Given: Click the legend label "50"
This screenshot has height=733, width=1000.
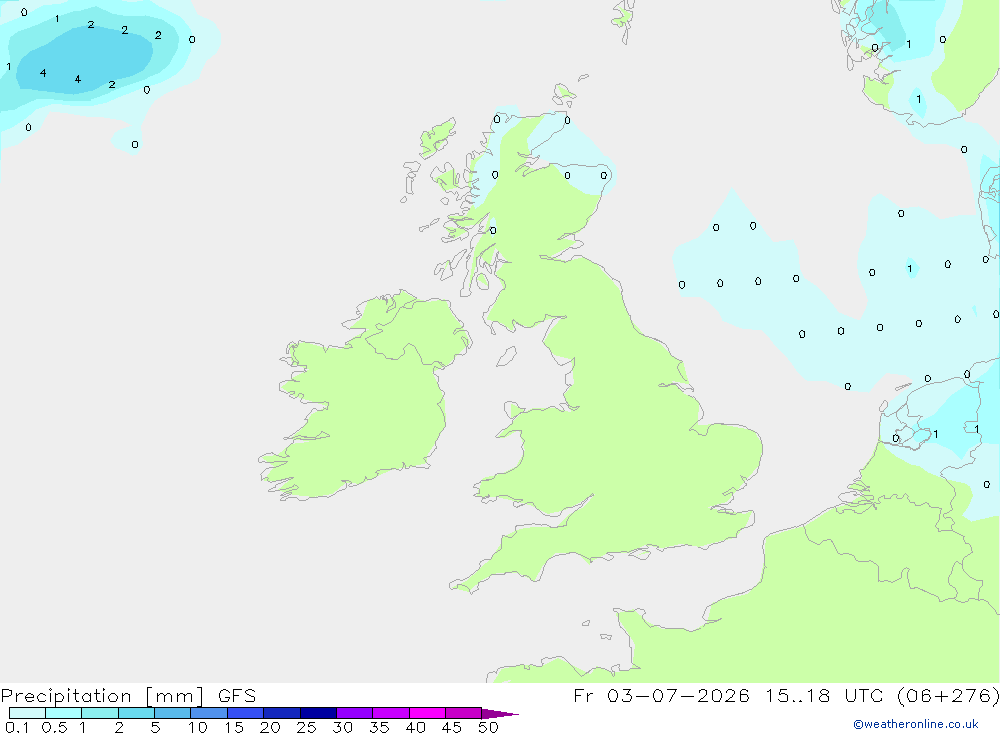Looking at the screenshot, I should [x=489, y=727].
